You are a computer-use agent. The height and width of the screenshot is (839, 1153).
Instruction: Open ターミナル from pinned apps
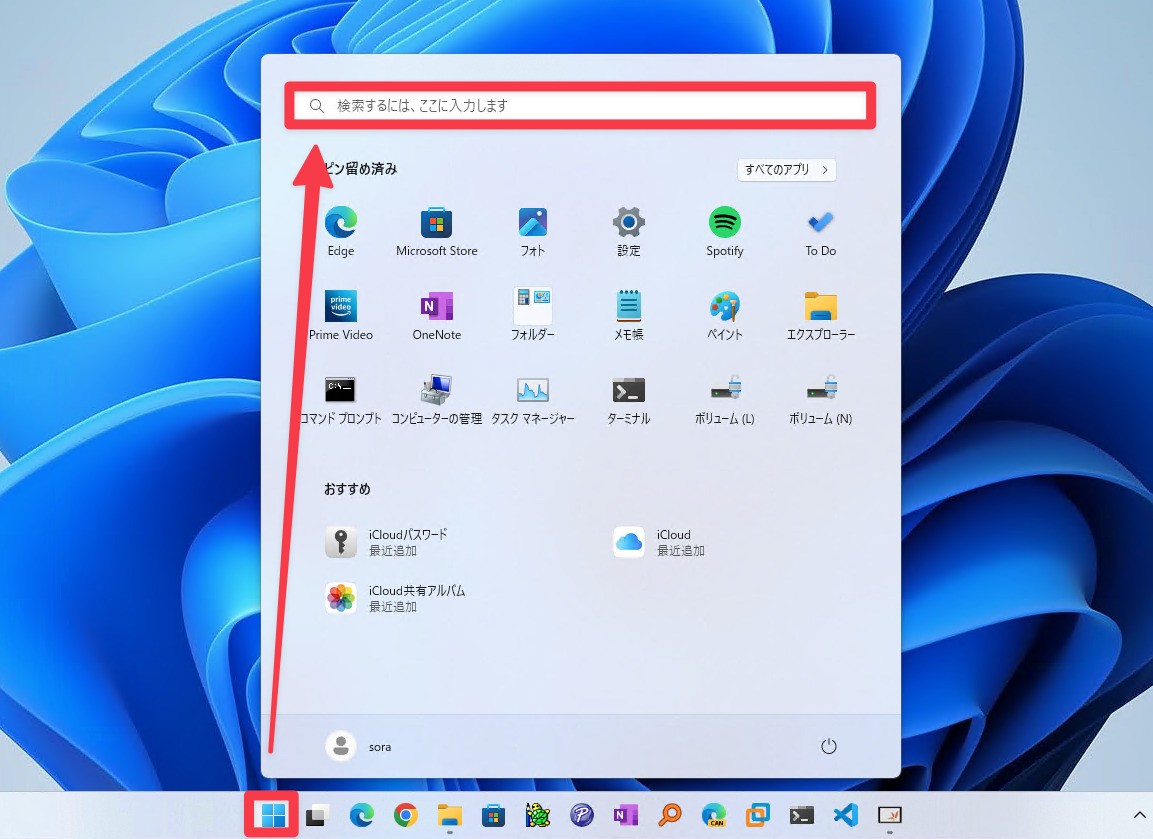629,399
